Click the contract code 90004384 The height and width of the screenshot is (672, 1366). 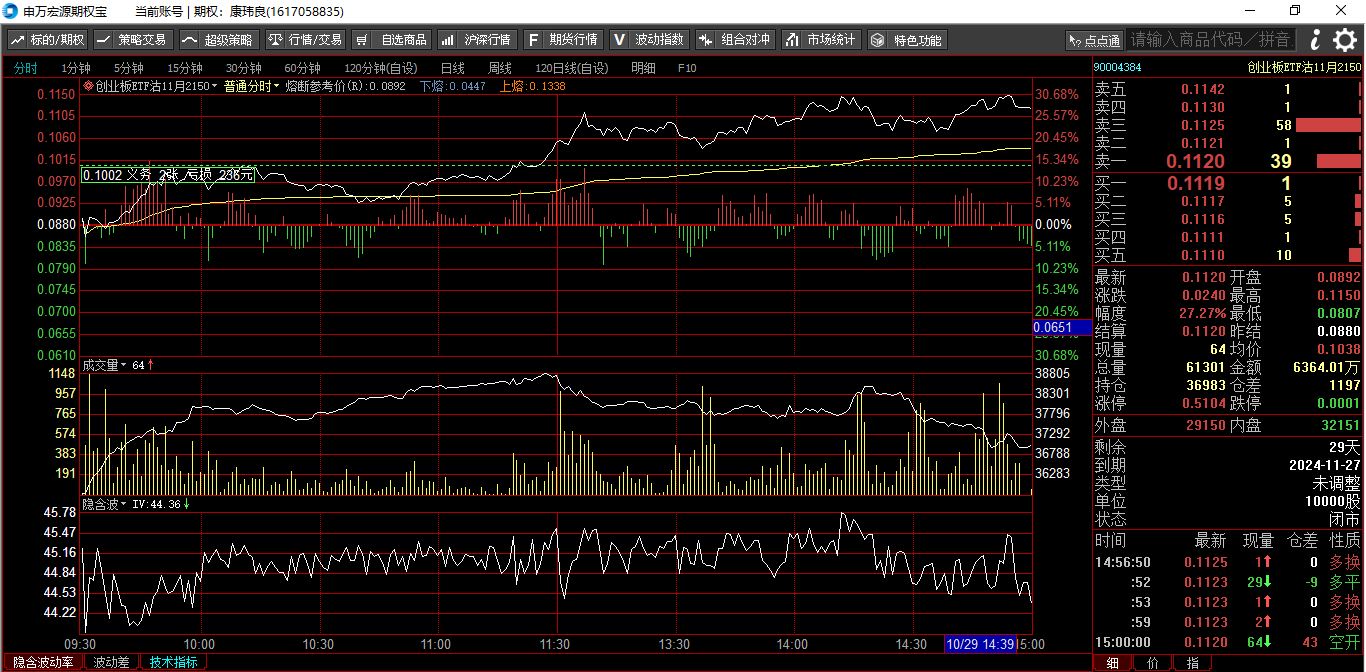(x=1118, y=68)
